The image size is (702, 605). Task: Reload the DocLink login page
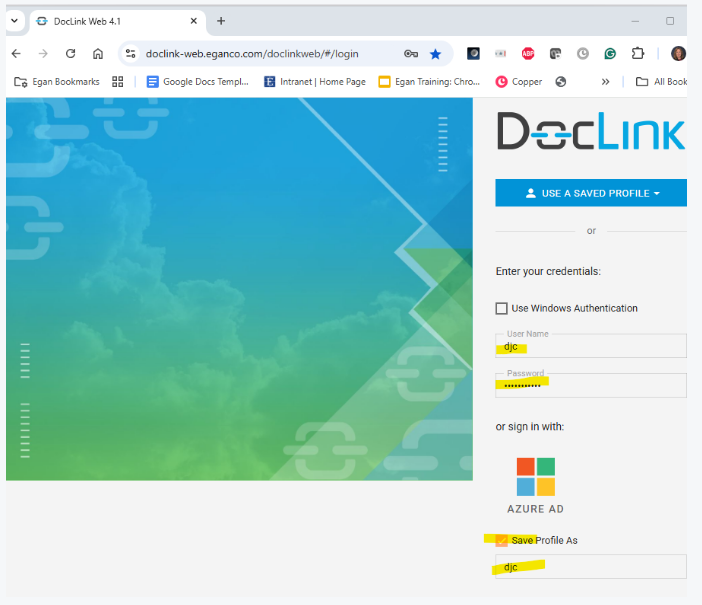click(x=70, y=54)
